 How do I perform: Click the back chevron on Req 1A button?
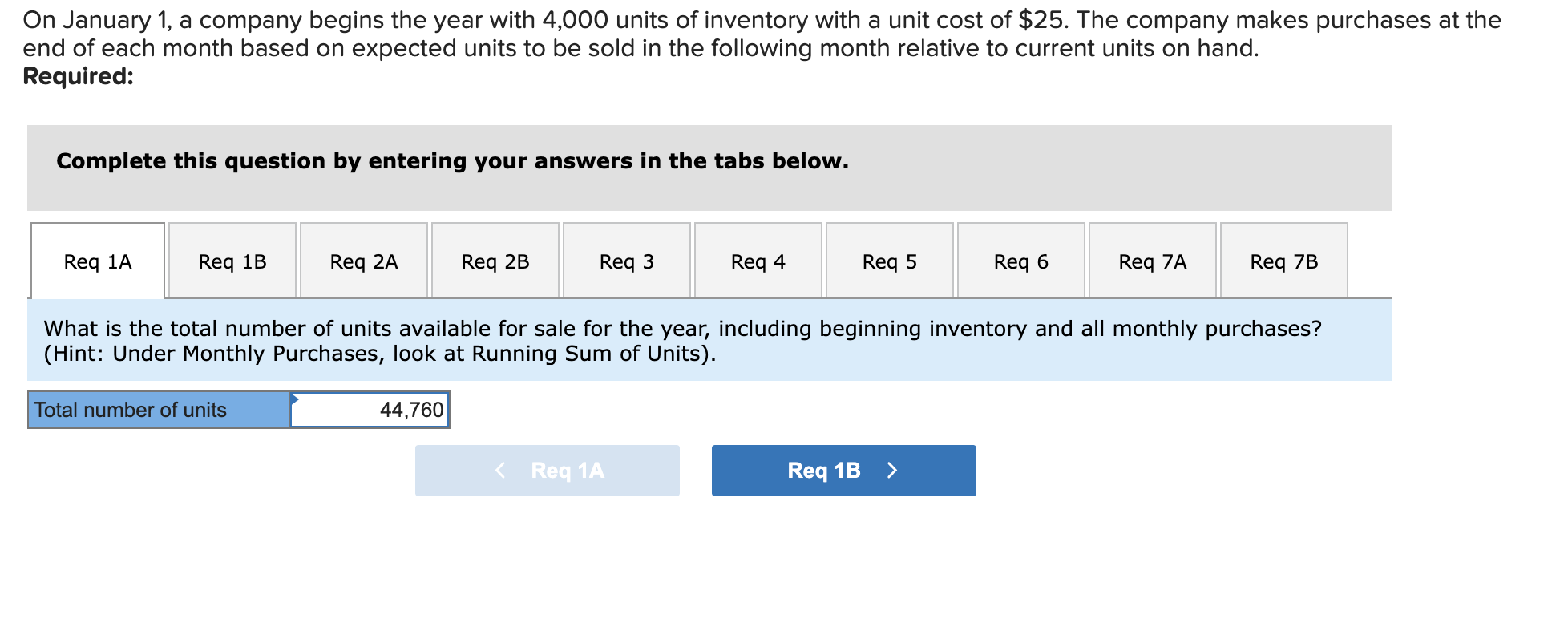(501, 471)
